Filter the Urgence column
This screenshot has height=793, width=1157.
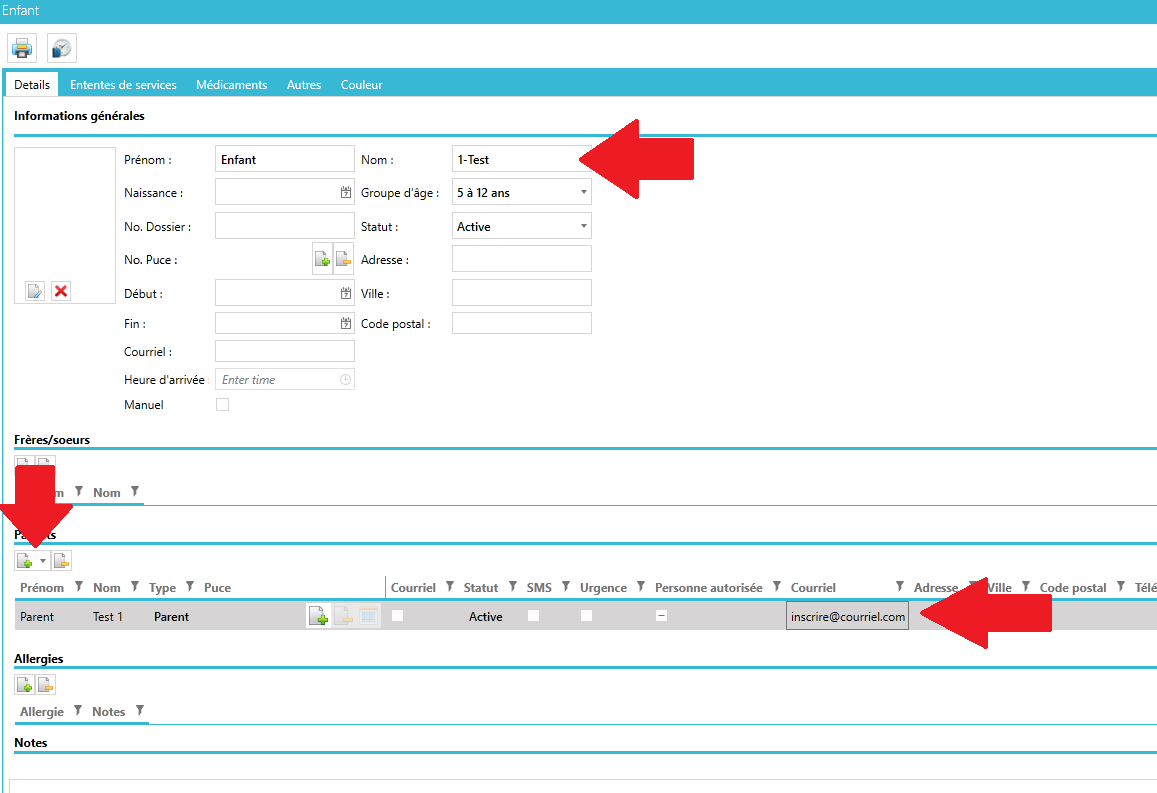pos(640,586)
